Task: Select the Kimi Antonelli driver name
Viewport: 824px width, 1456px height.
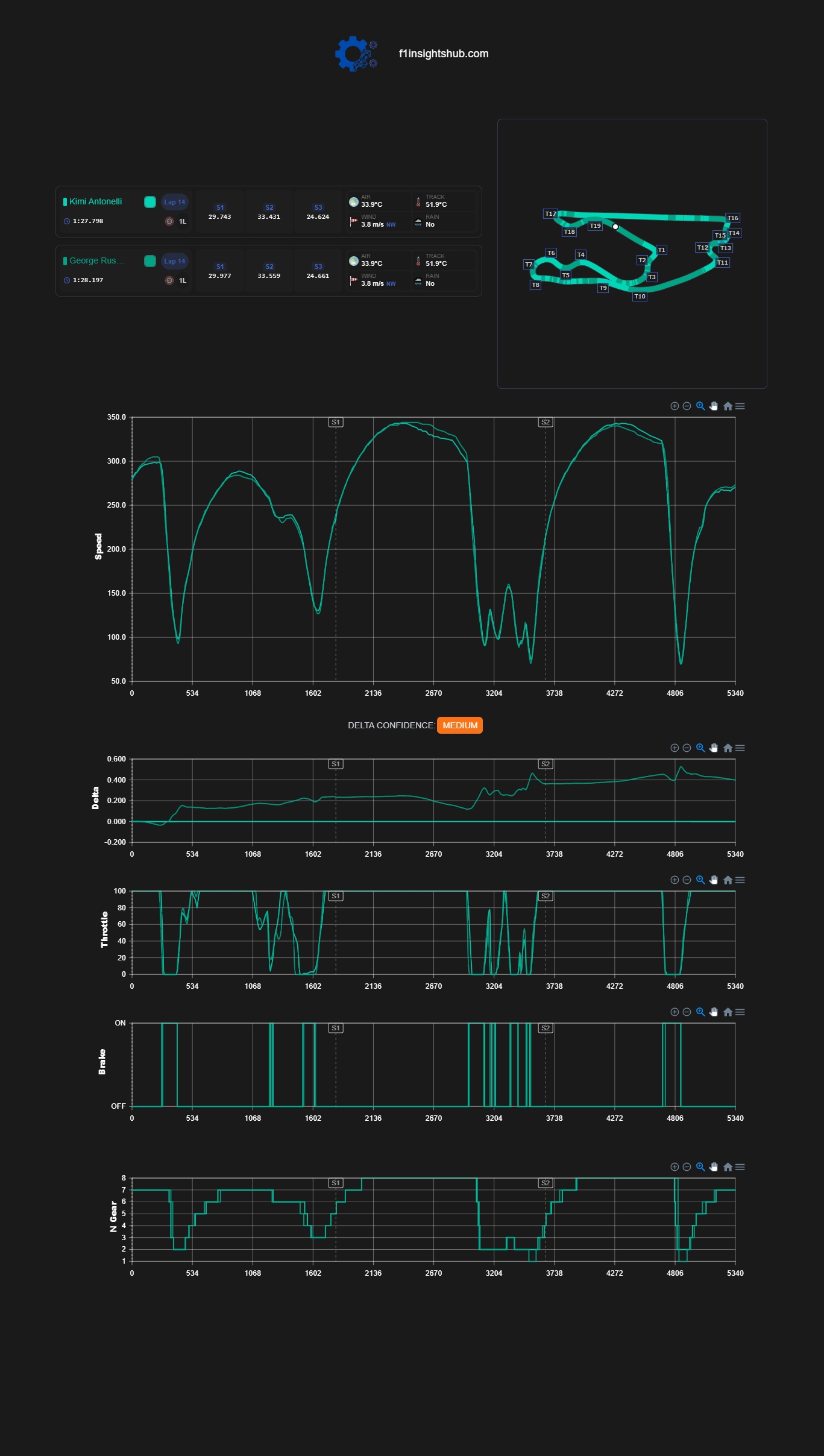Action: pos(95,201)
